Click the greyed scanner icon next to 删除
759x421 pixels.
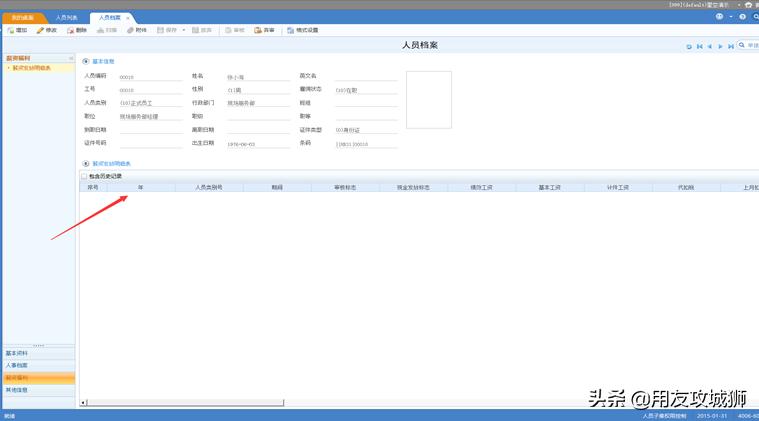101,30
